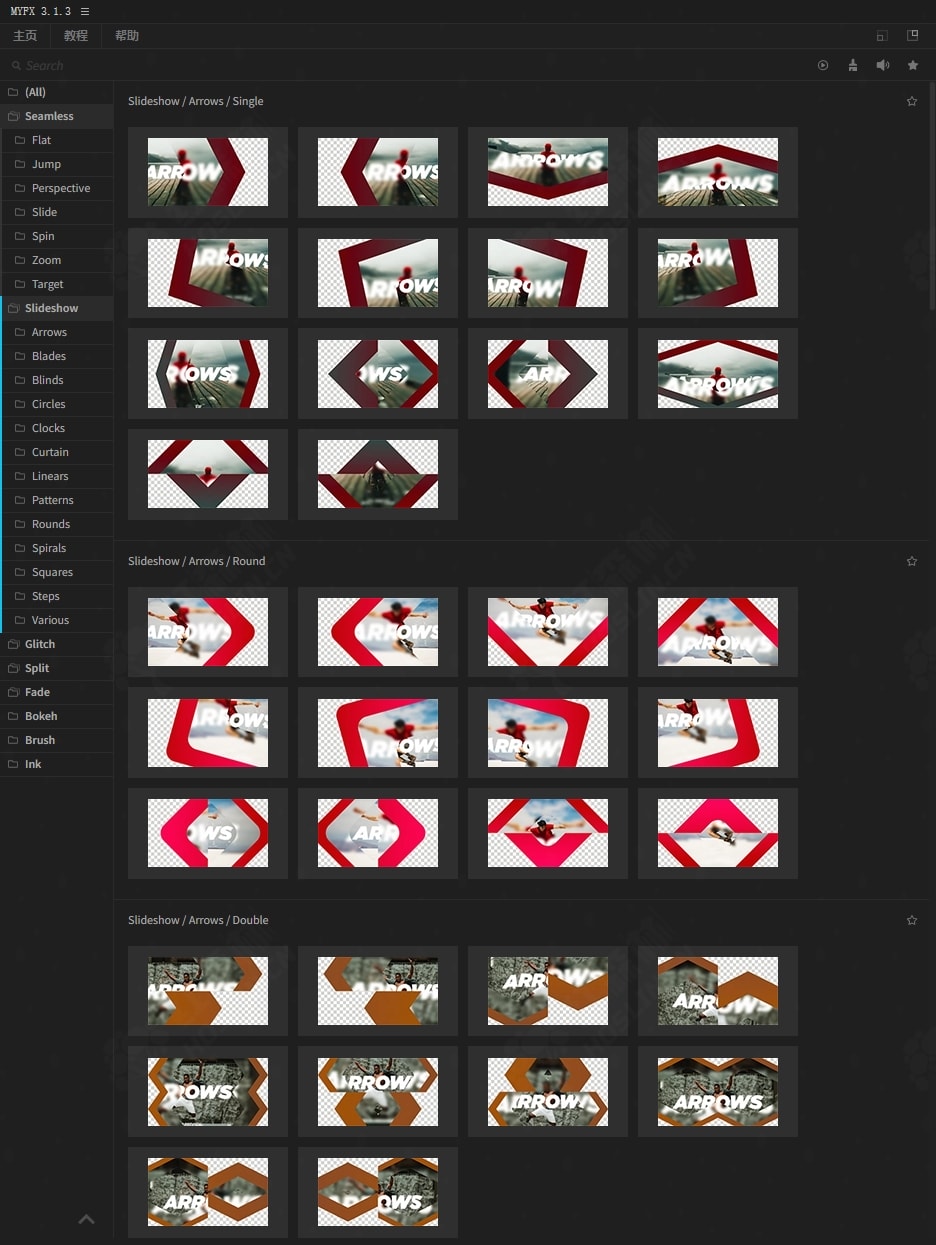Click the Slideshow / Arrows / Round heading
Viewport: 936px width, 1245px height.
pyautogui.click(x=197, y=561)
